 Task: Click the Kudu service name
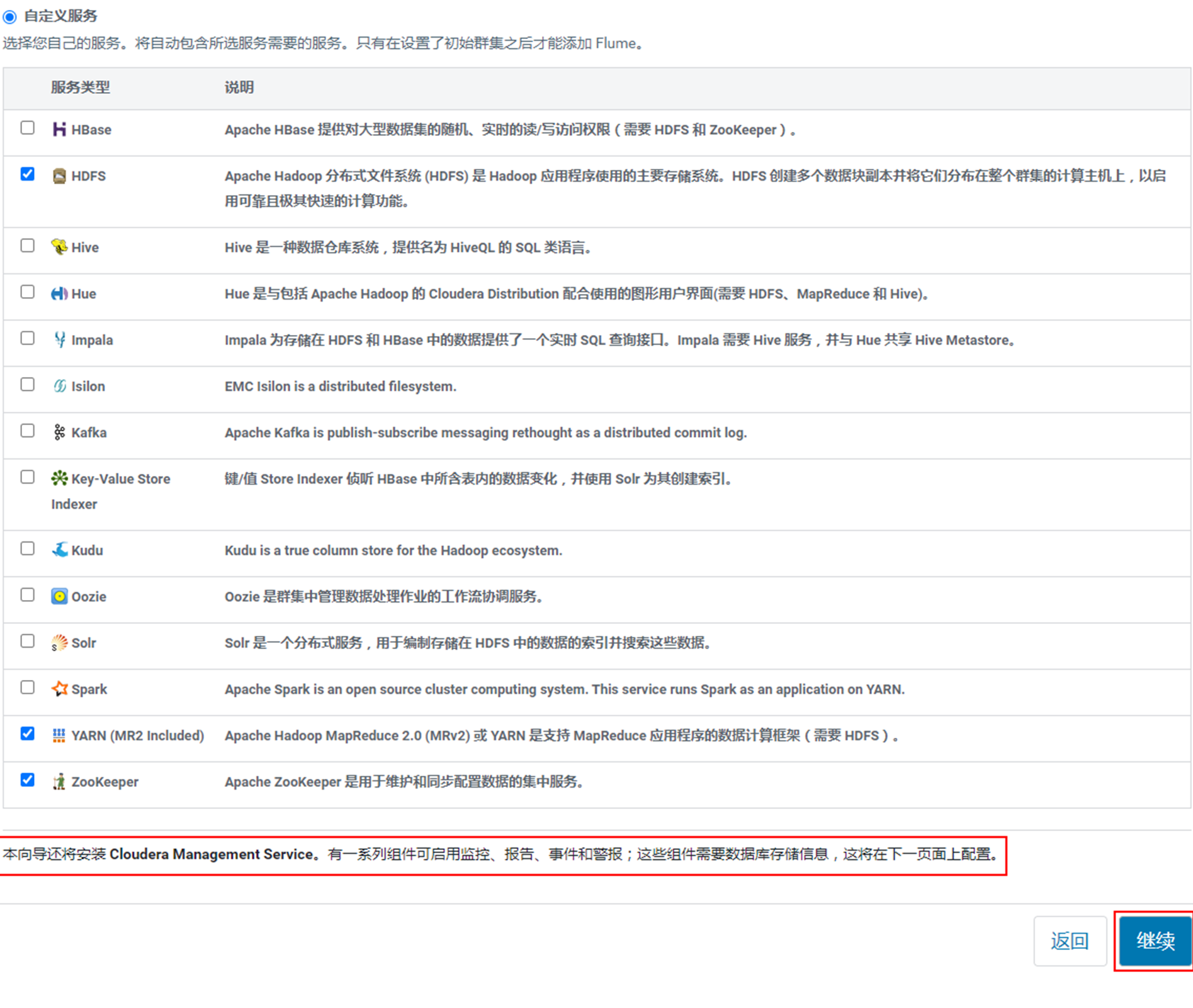[87, 550]
